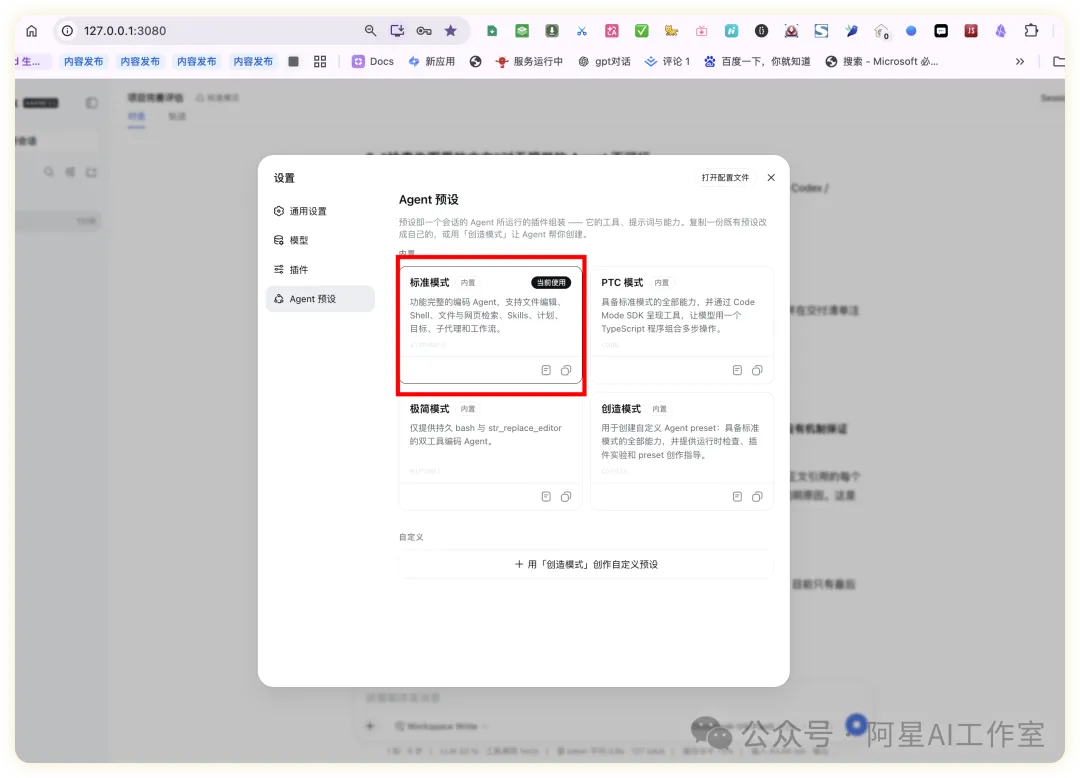This screenshot has height=778, width=1080.
Task: Open the 百度一下，你就知道 bookmark
Action: [757, 61]
